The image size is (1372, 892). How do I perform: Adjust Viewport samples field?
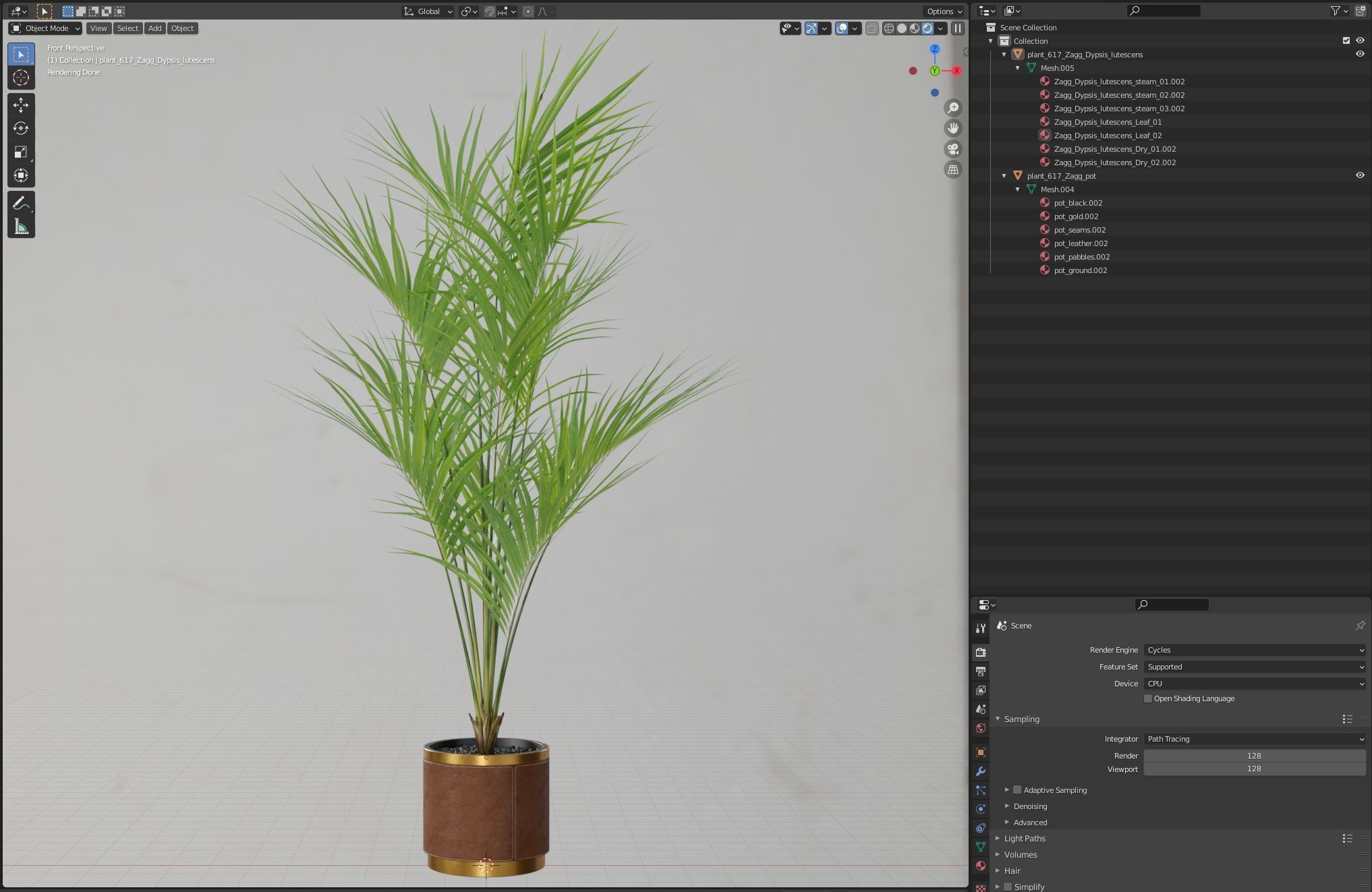1254,769
